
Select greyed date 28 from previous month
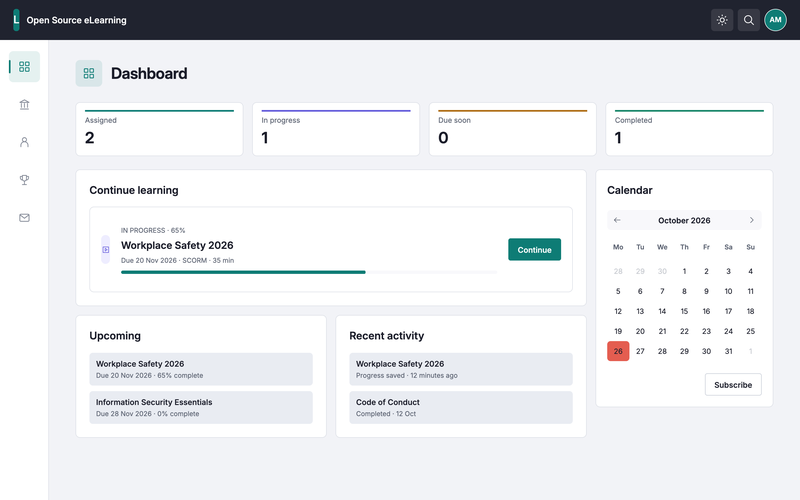[x=618, y=271]
